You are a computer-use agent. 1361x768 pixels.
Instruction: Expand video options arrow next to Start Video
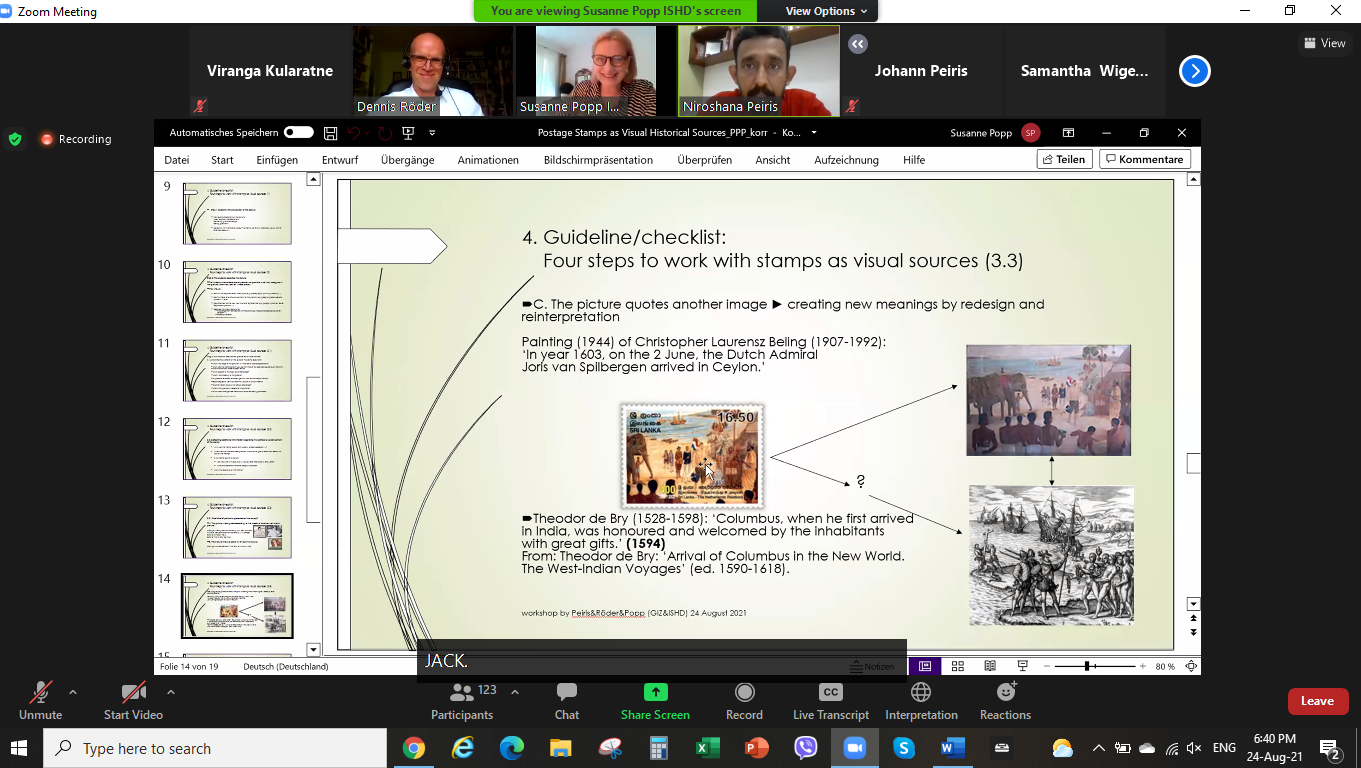point(171,692)
